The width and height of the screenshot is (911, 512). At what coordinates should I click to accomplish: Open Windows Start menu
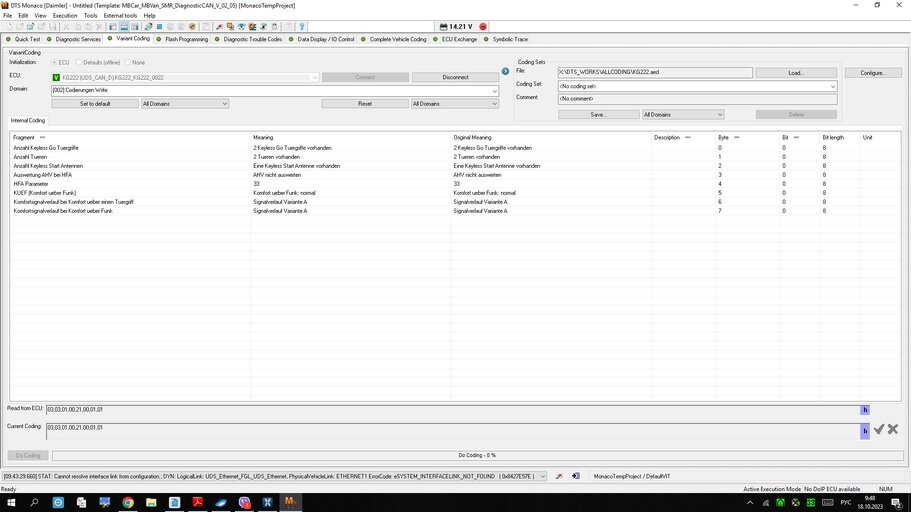[11, 502]
